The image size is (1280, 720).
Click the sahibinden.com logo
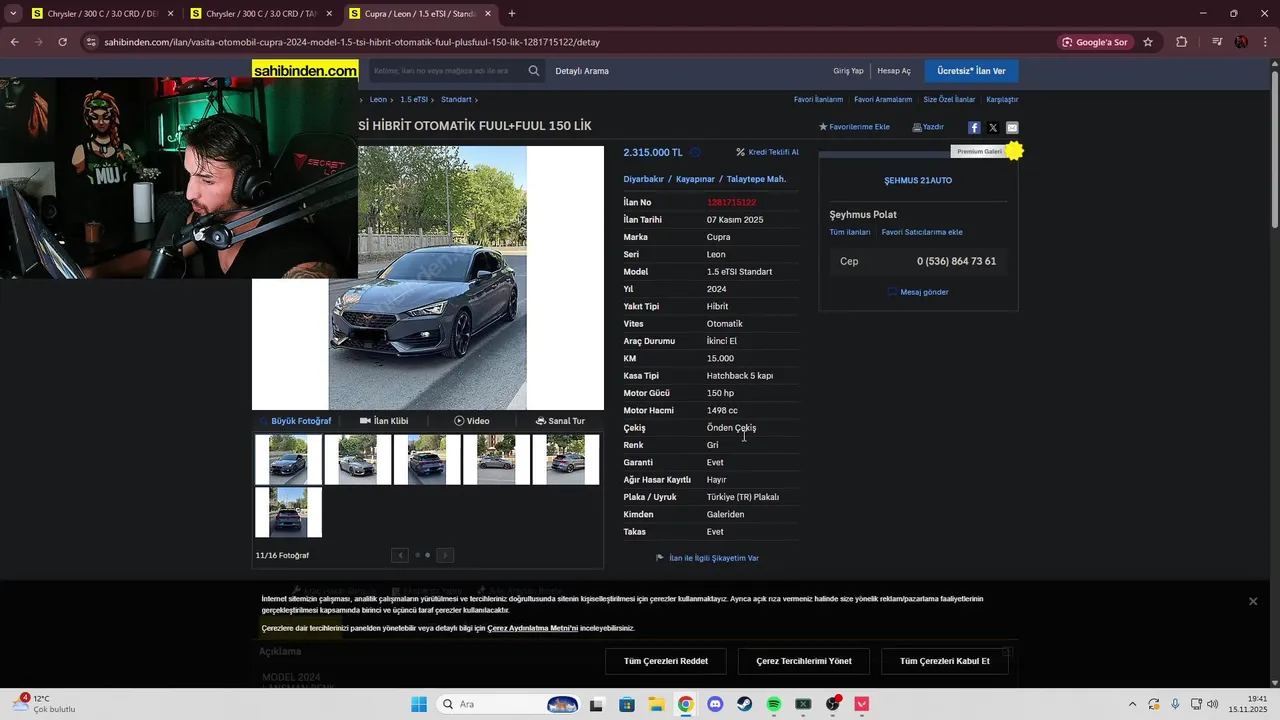click(x=305, y=71)
